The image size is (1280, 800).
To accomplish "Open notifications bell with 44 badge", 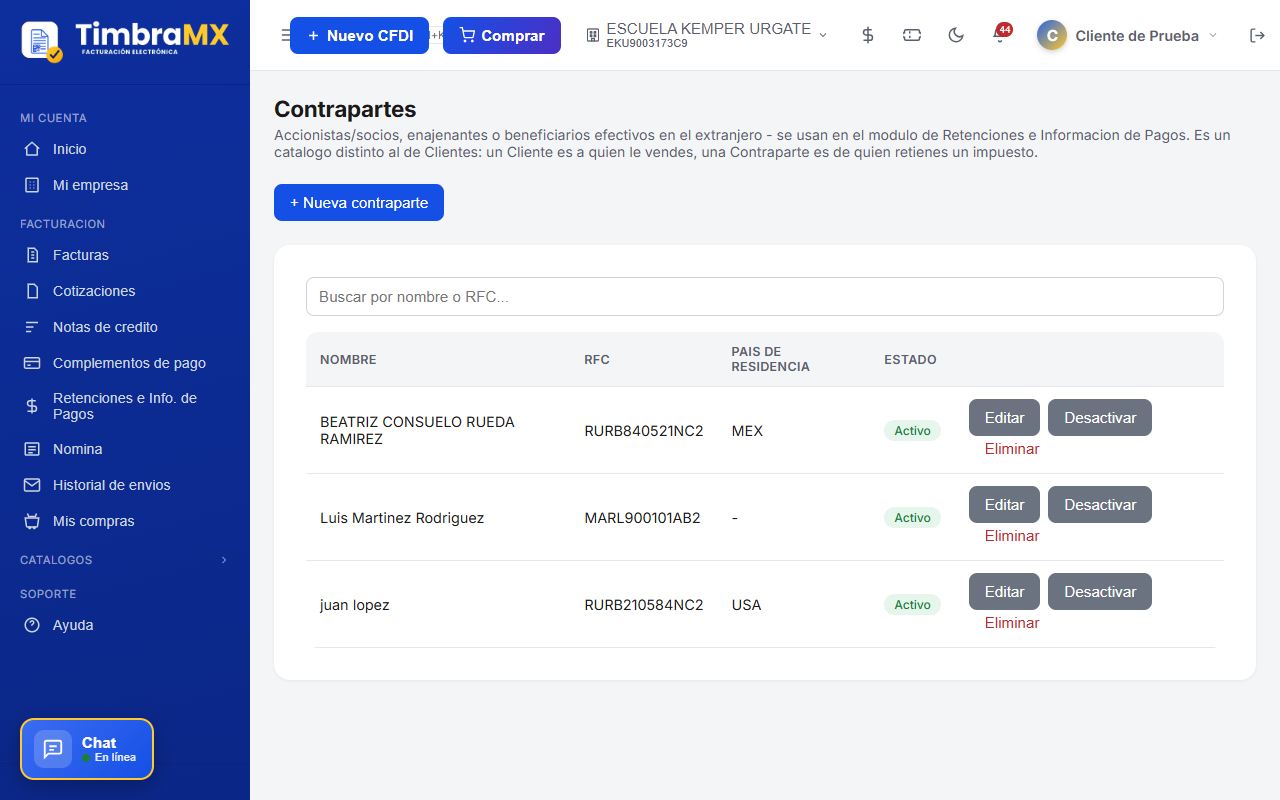I will click(1000, 35).
